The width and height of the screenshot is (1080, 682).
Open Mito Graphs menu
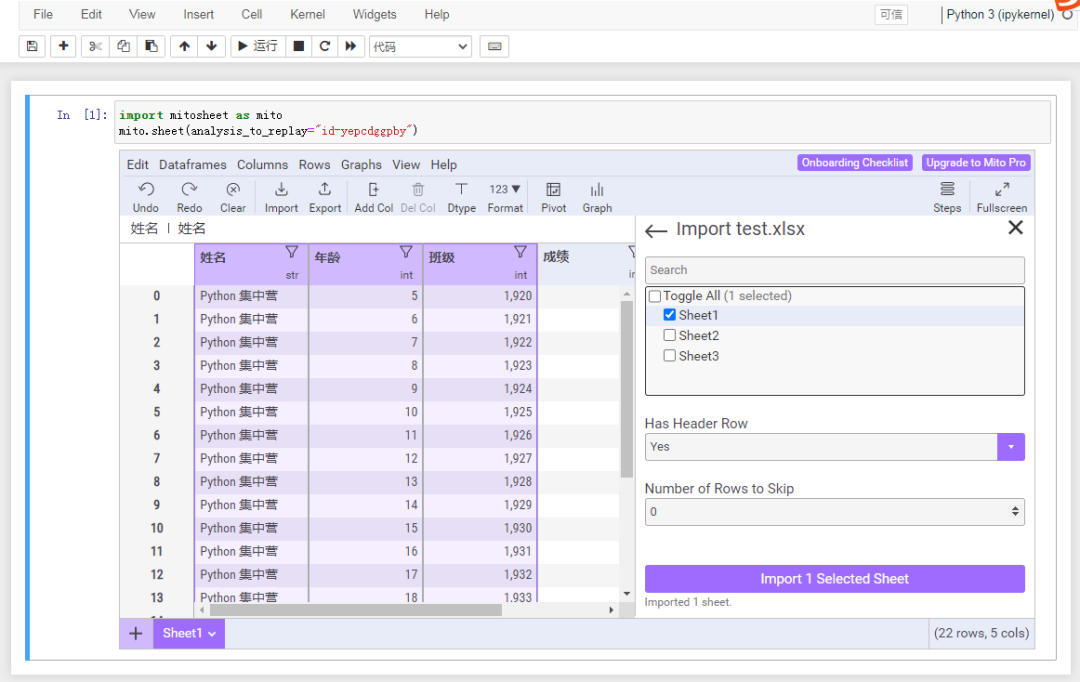pos(361,165)
